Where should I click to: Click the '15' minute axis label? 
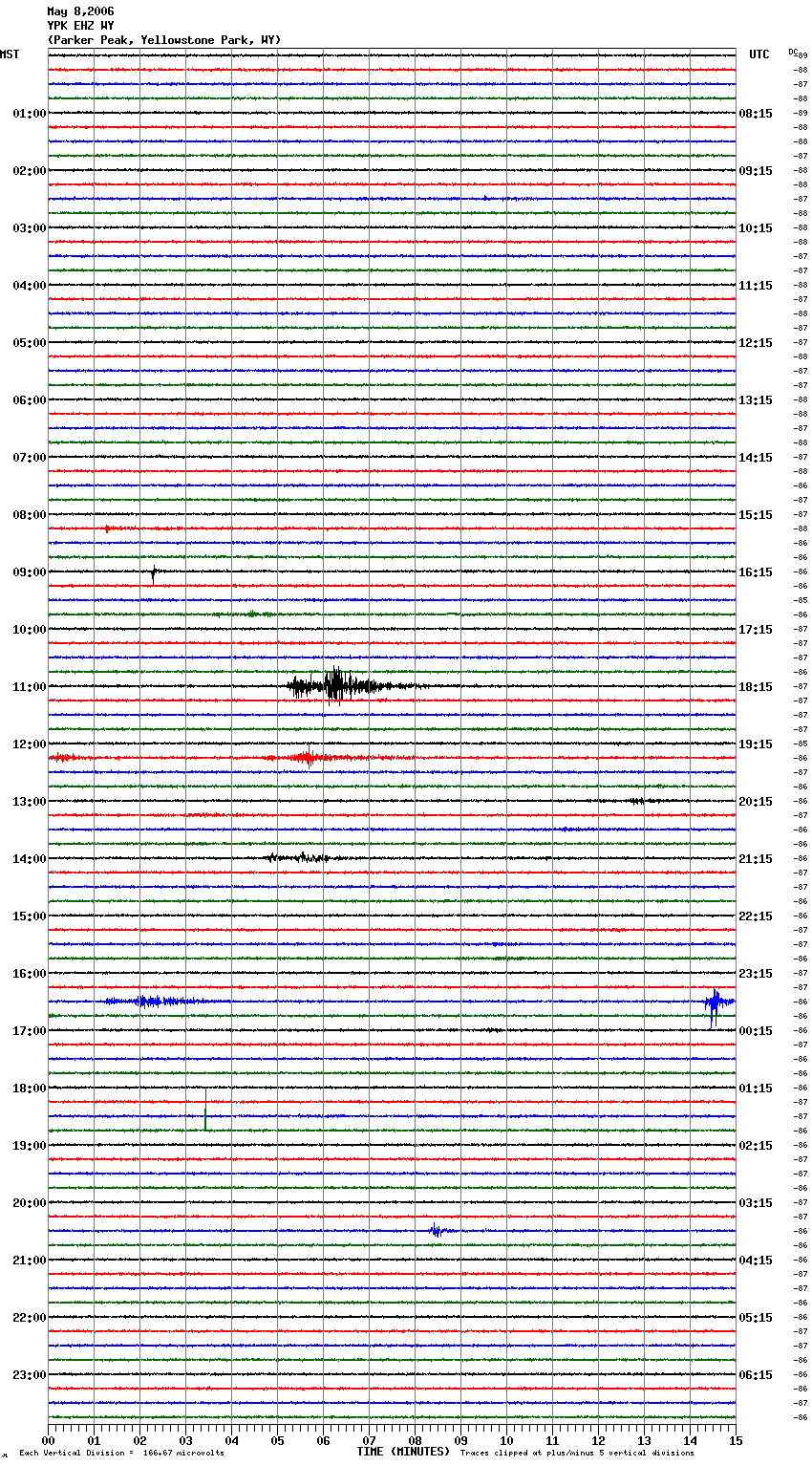[x=736, y=1441]
